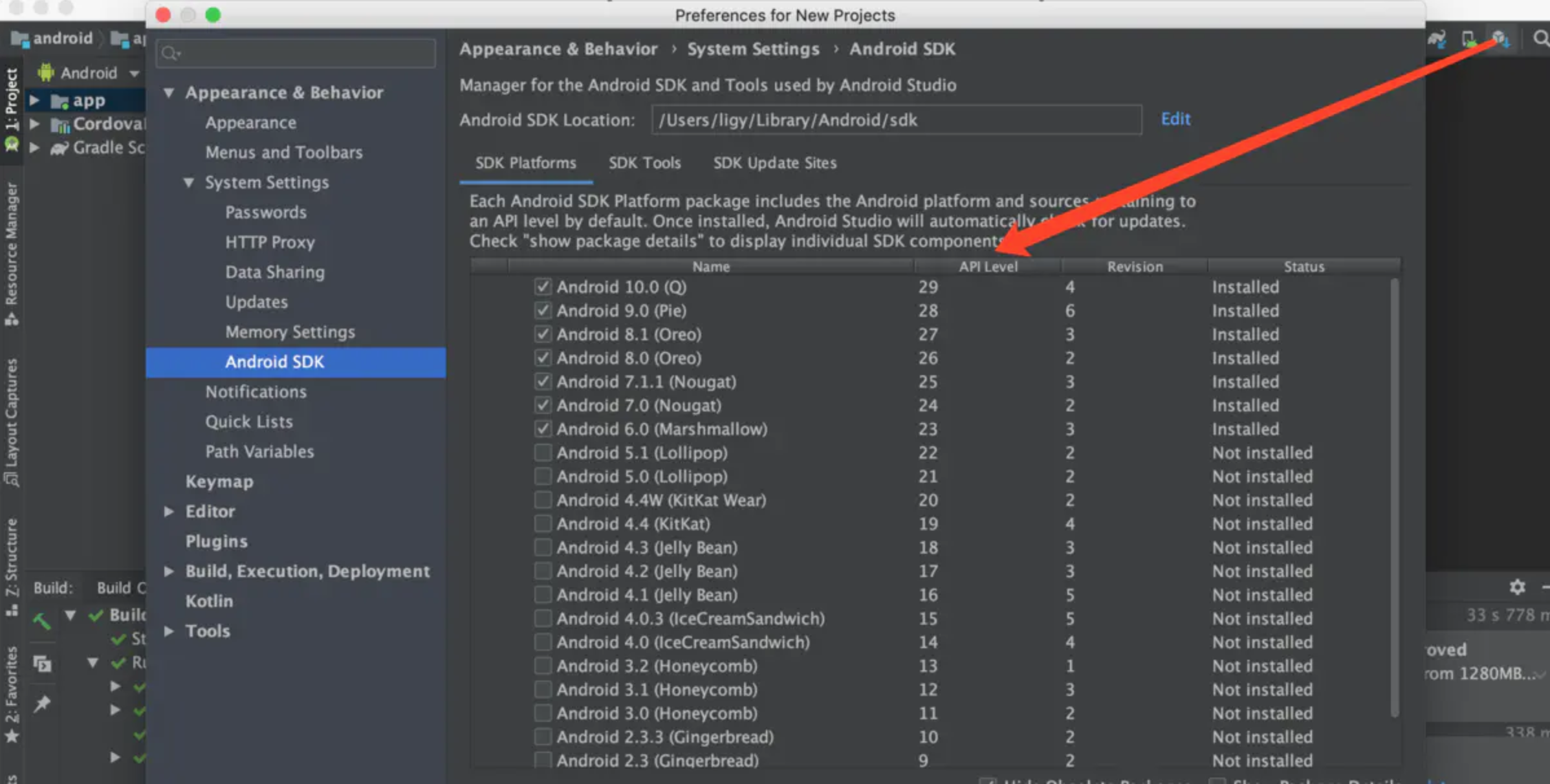Screen dimensions: 1550x784
Task: Click Edit link for SDK location
Action: click(x=1175, y=119)
